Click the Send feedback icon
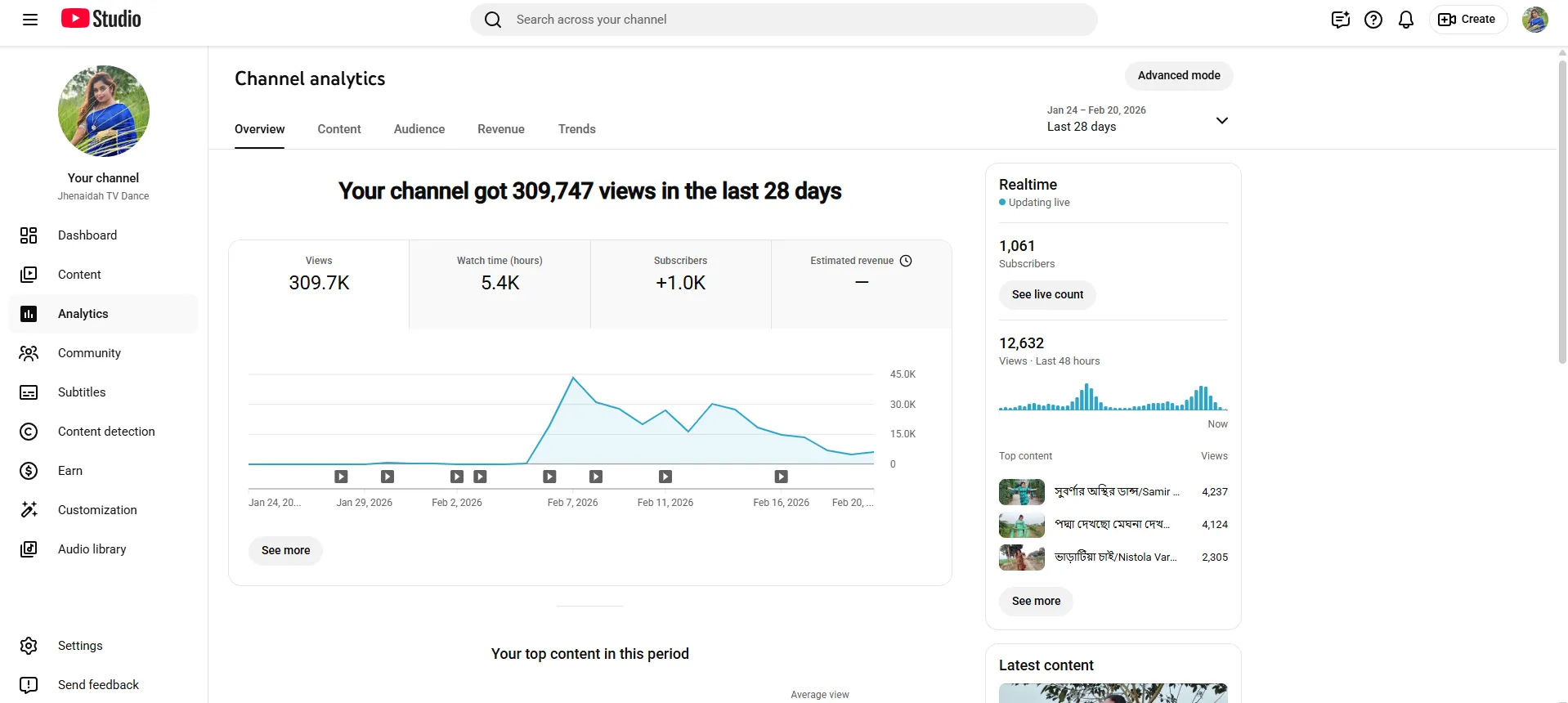 pos(29,685)
